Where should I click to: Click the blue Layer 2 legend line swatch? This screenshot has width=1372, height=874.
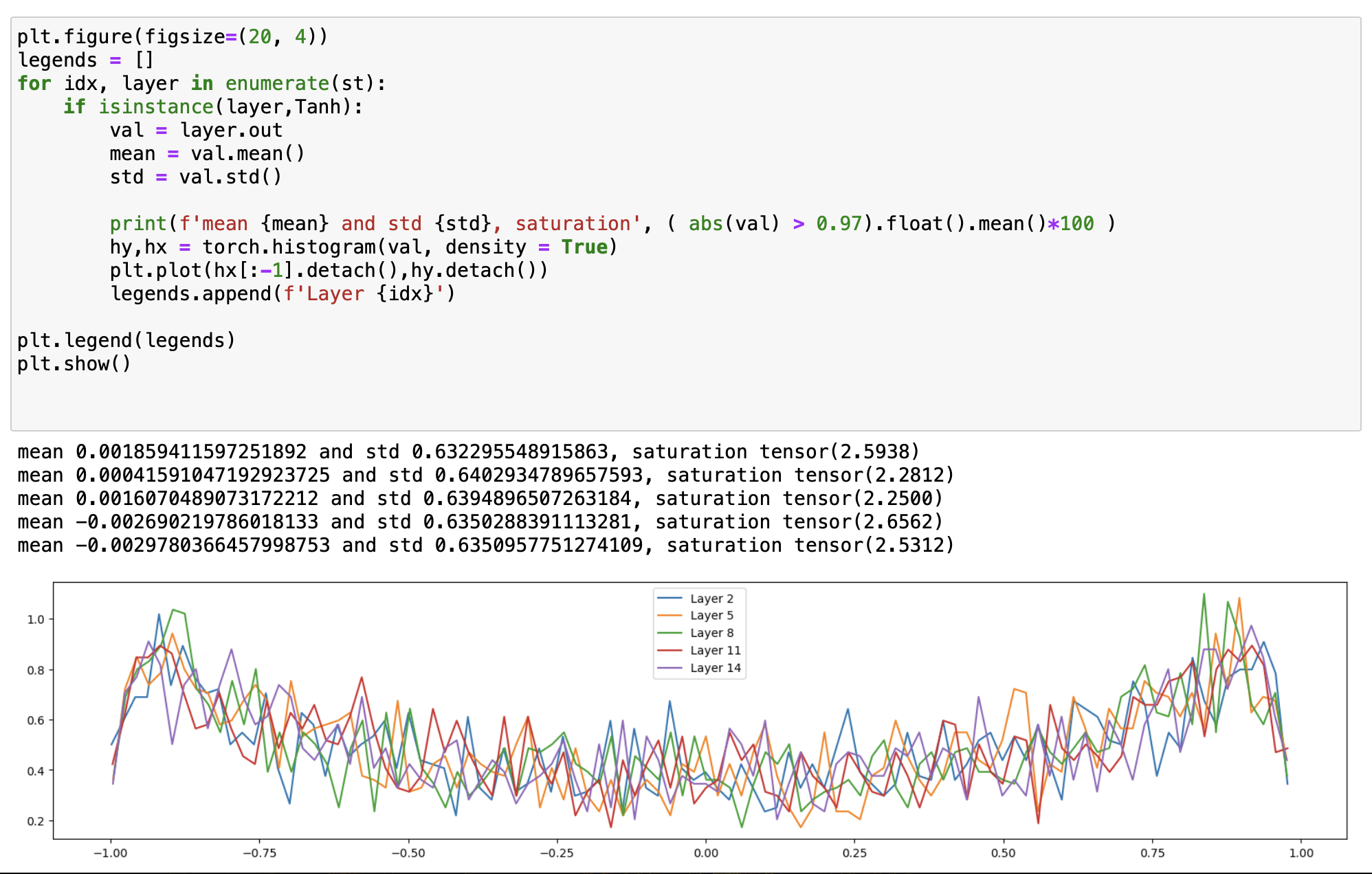[670, 598]
